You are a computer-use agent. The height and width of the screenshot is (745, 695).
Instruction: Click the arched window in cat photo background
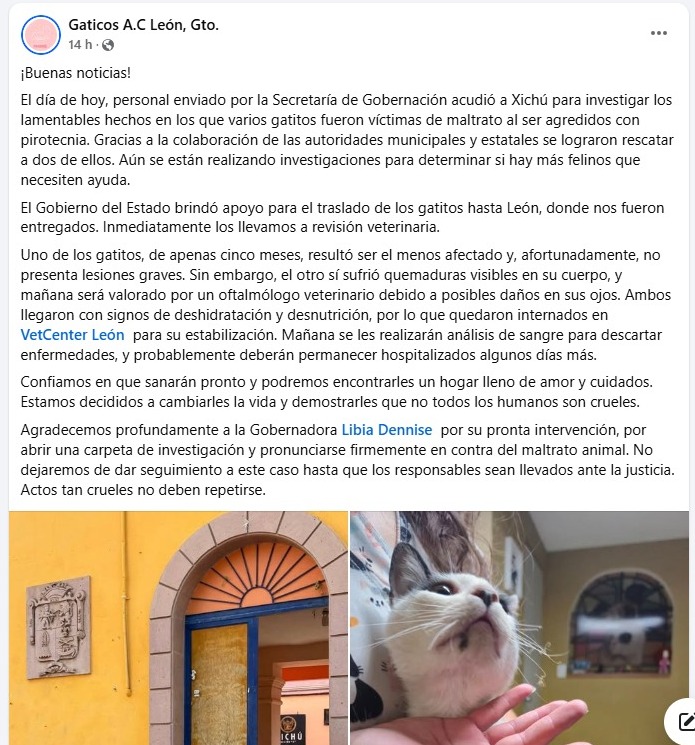(621, 622)
